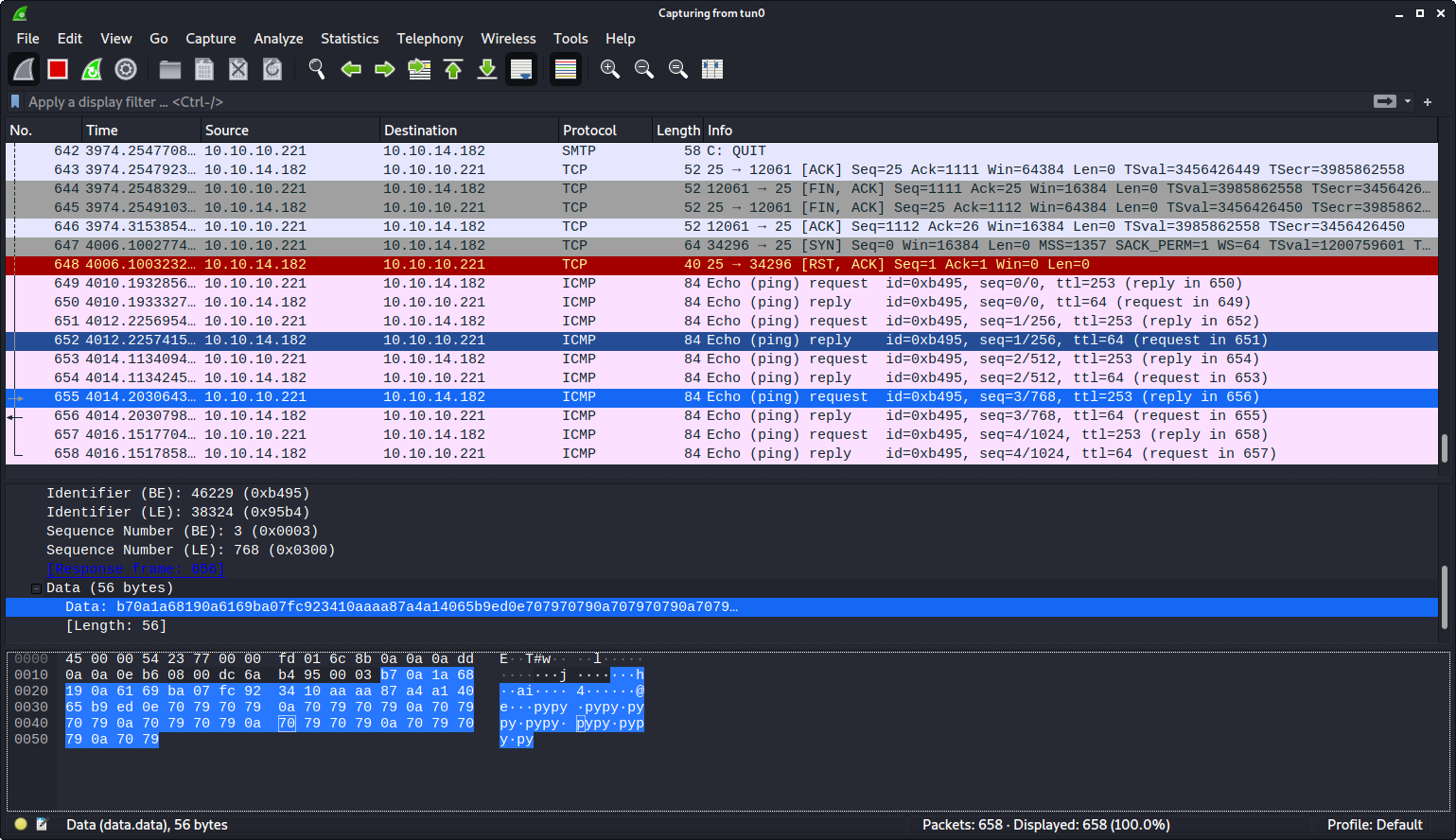The image size is (1456, 840).
Task: Sort by Source column header
Action: [x=289, y=131]
